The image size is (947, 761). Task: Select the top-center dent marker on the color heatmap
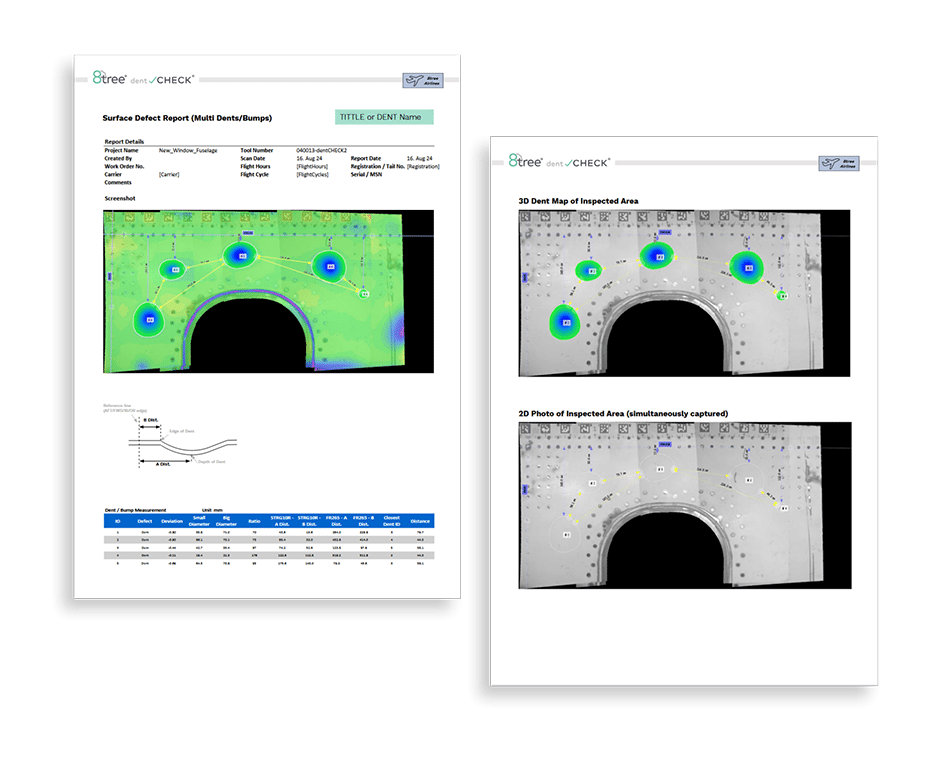240,256
